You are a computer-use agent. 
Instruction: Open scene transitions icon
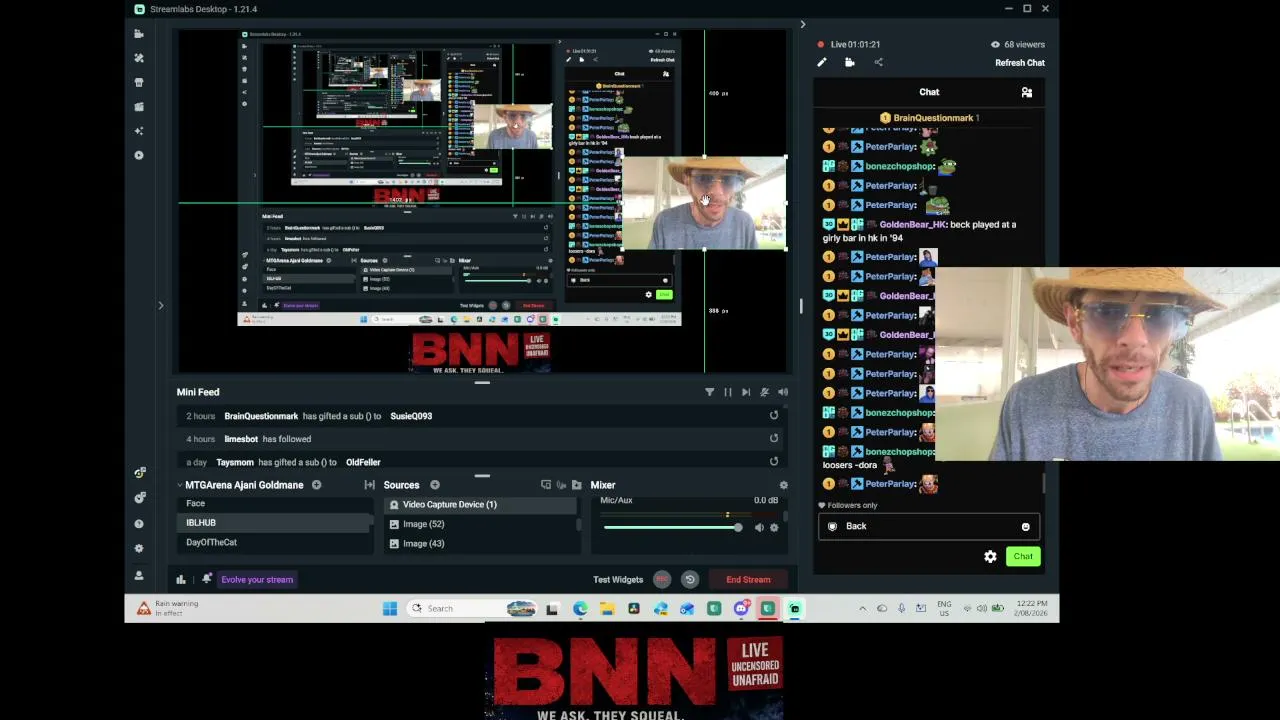(369, 485)
